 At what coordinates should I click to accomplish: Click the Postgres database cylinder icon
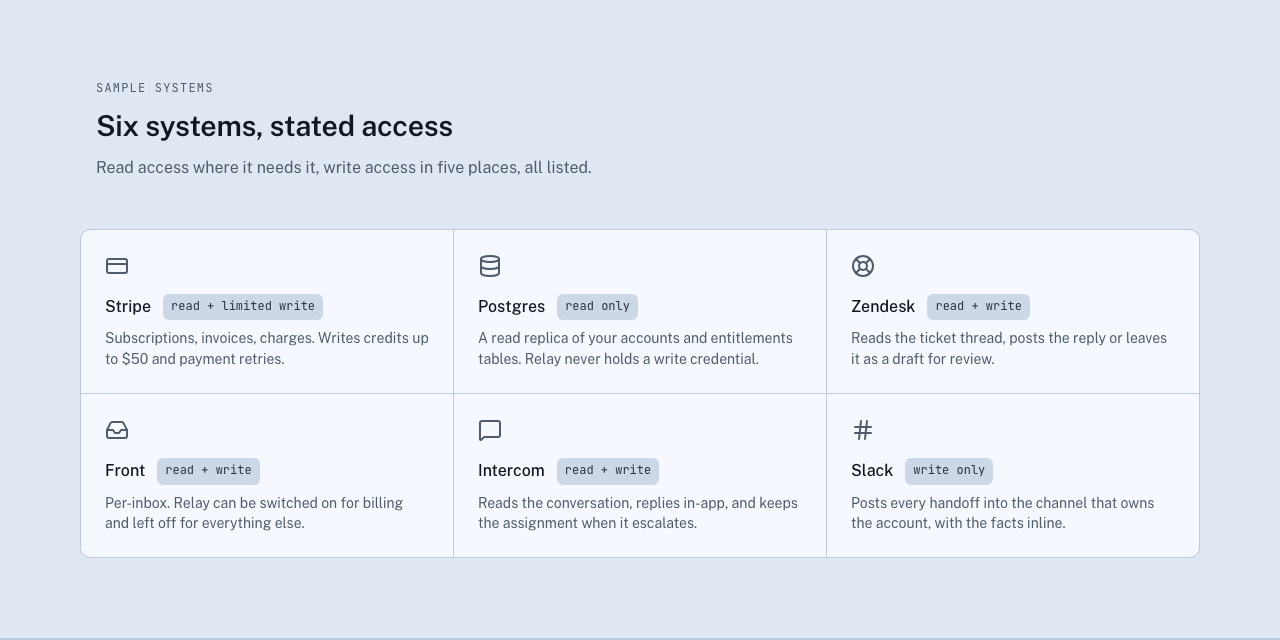[490, 266]
